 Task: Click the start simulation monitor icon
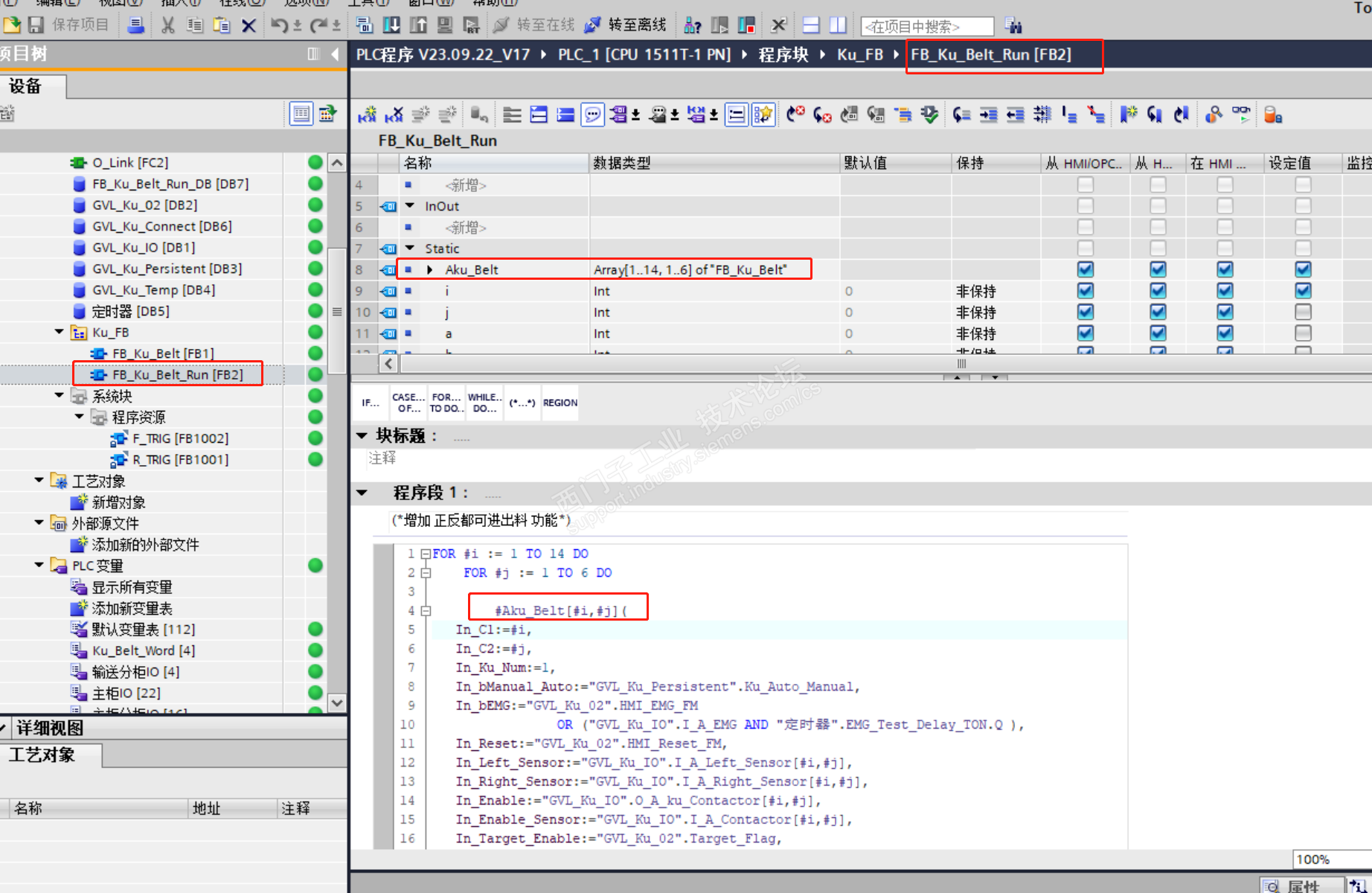(x=445, y=25)
